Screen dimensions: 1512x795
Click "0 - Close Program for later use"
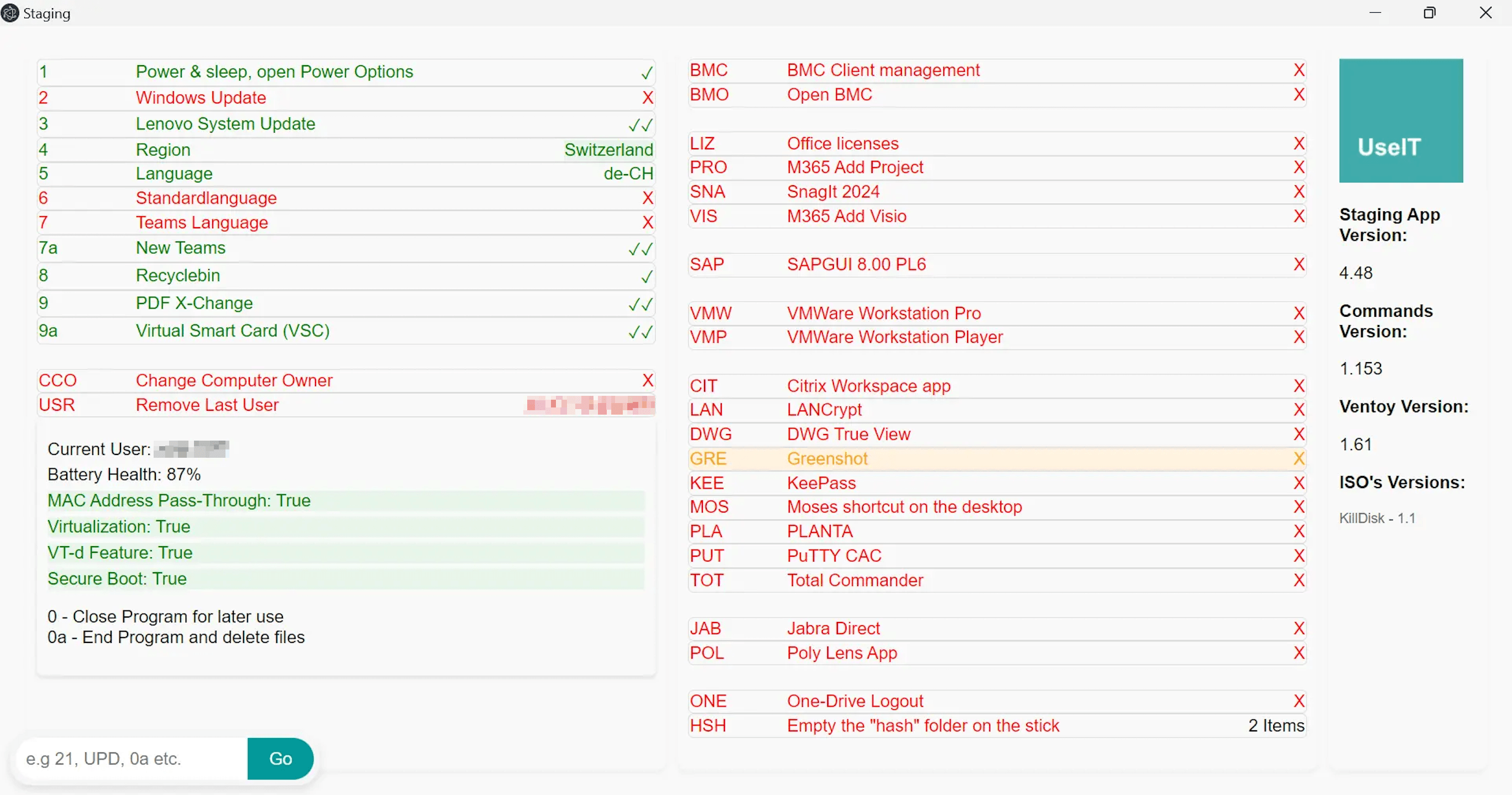166,616
